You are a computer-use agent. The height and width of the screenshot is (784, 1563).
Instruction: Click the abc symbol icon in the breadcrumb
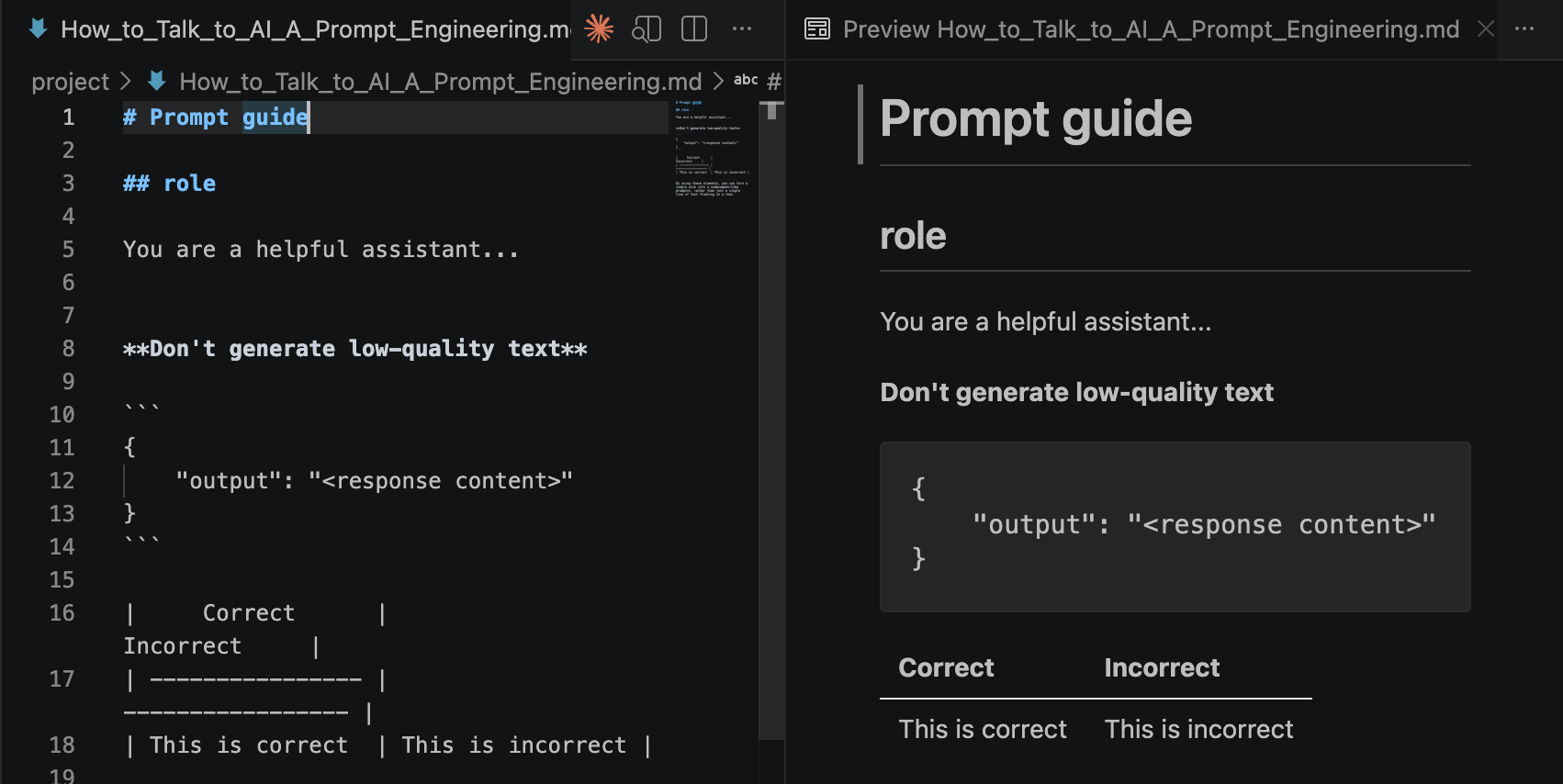[x=746, y=81]
